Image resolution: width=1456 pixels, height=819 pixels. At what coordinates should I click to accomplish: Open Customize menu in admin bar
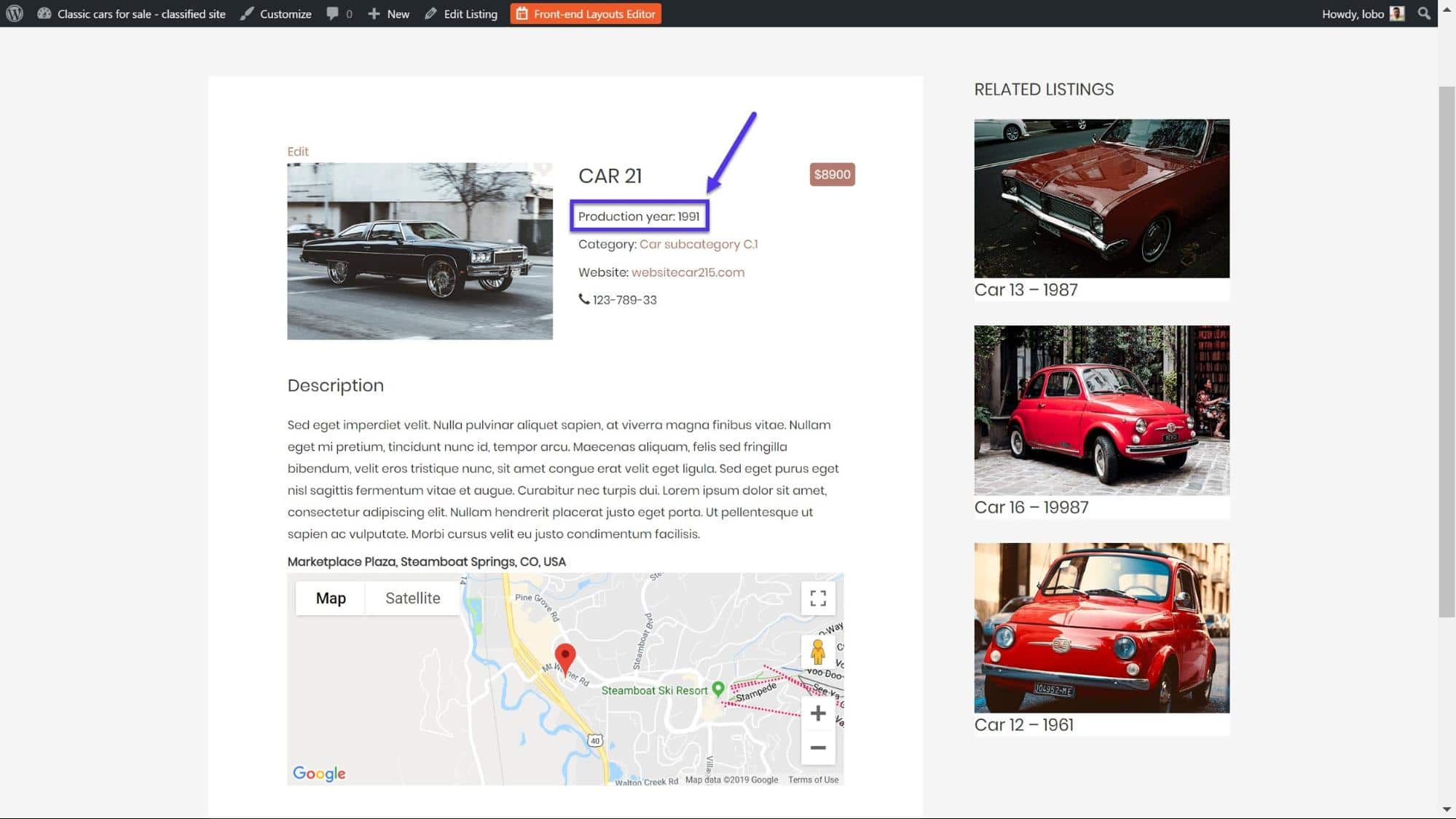285,13
